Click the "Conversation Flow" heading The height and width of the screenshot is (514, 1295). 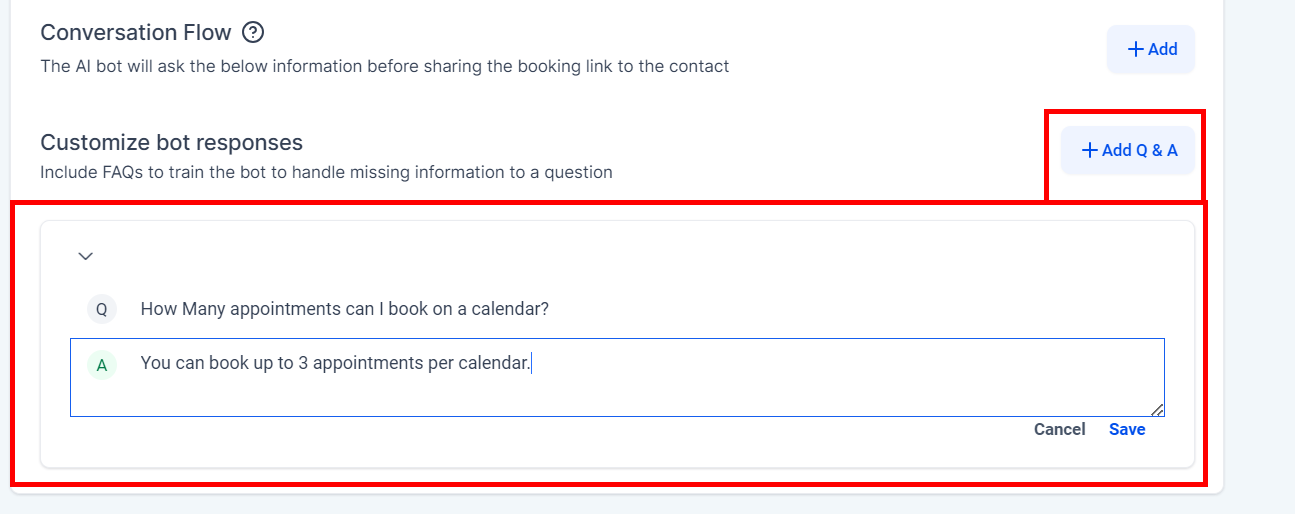click(135, 32)
